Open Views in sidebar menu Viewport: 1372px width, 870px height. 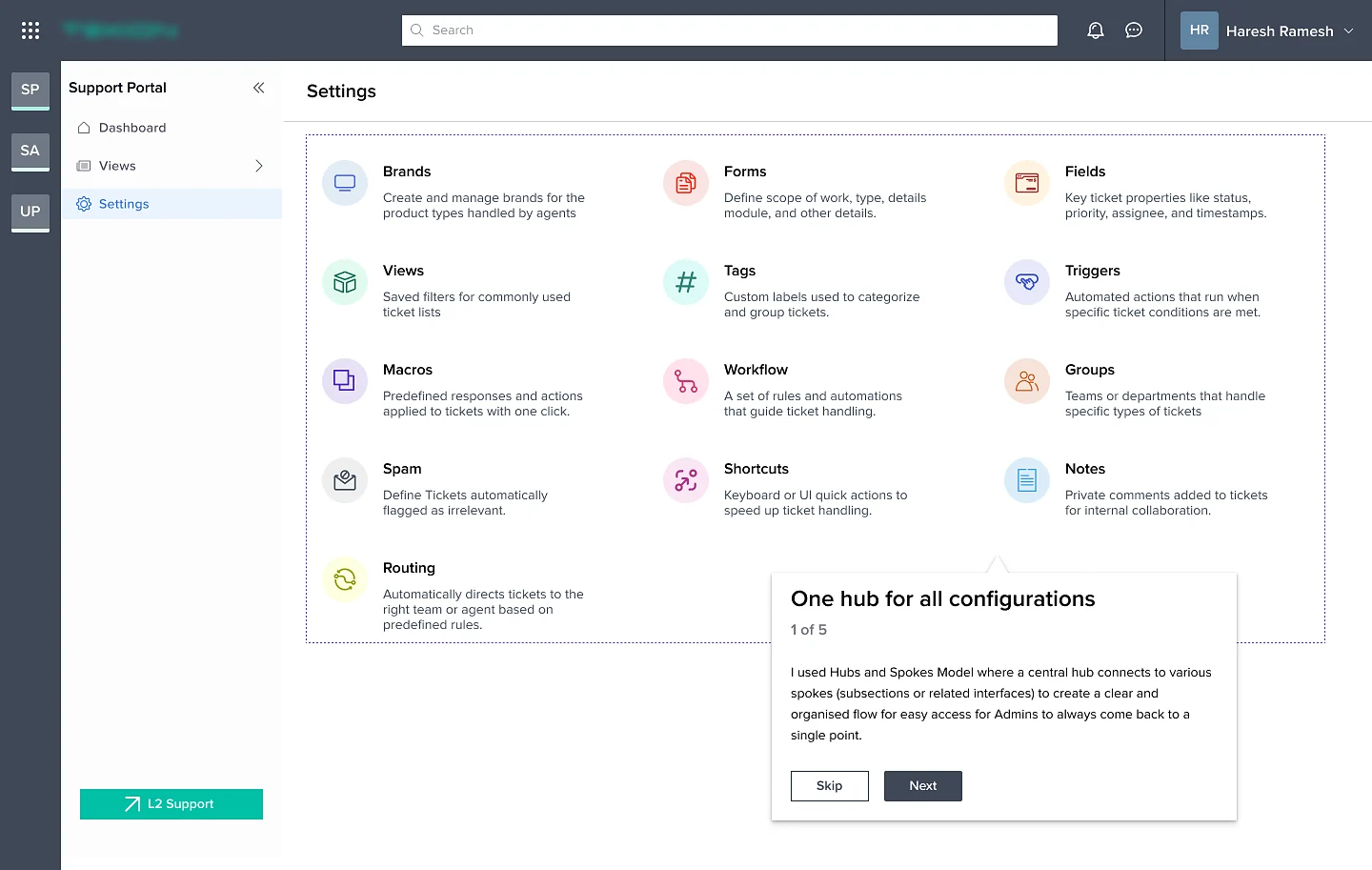171,166
